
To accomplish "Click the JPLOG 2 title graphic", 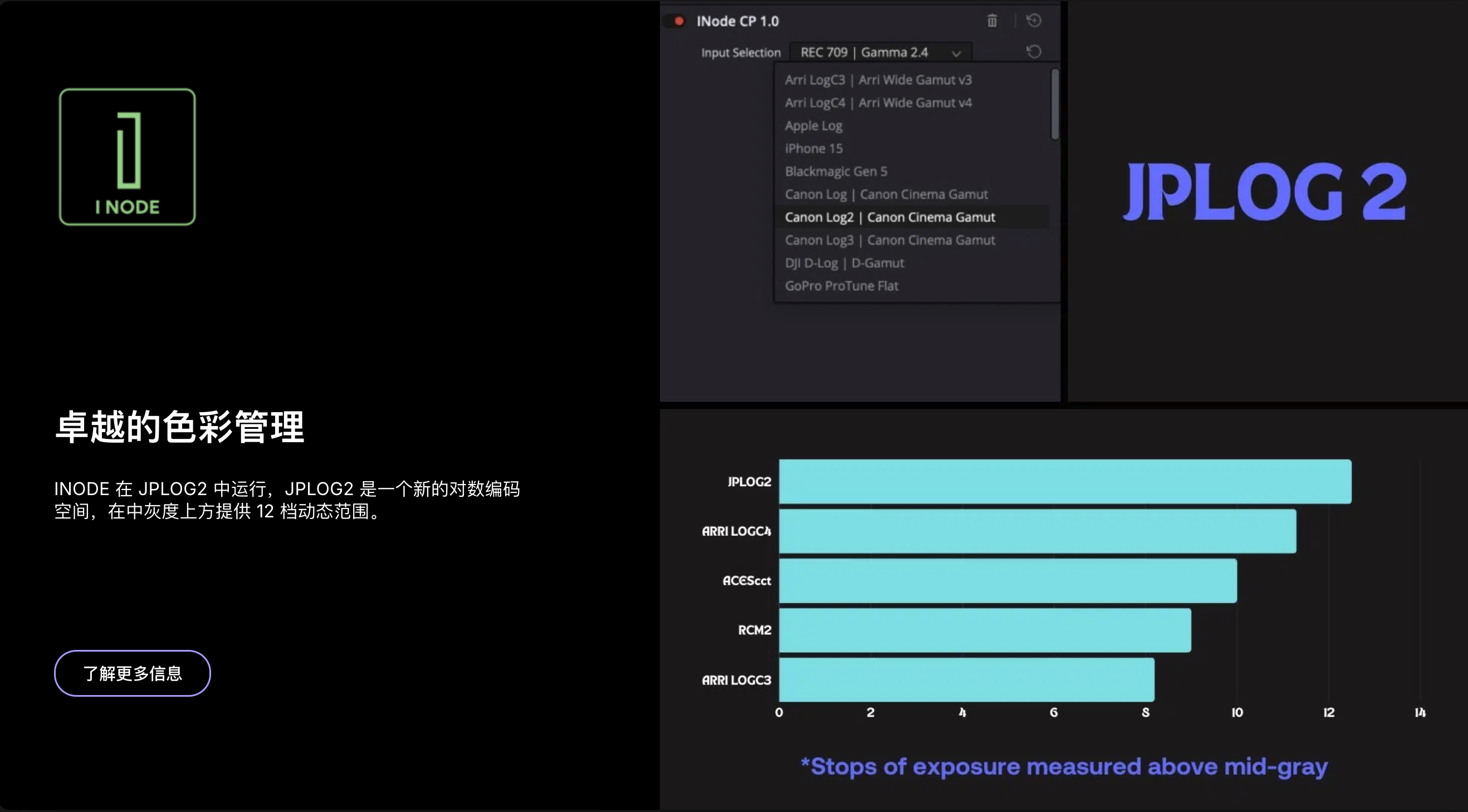I will click(x=1265, y=192).
